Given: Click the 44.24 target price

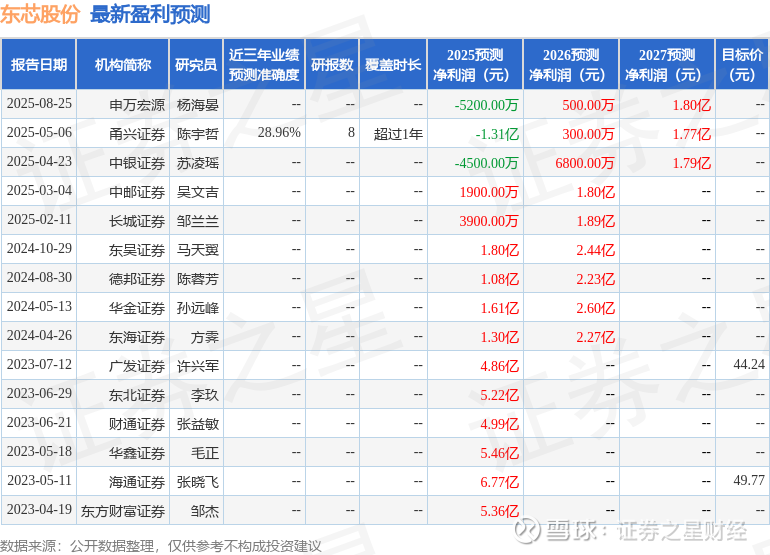Looking at the screenshot, I should pos(749,364).
